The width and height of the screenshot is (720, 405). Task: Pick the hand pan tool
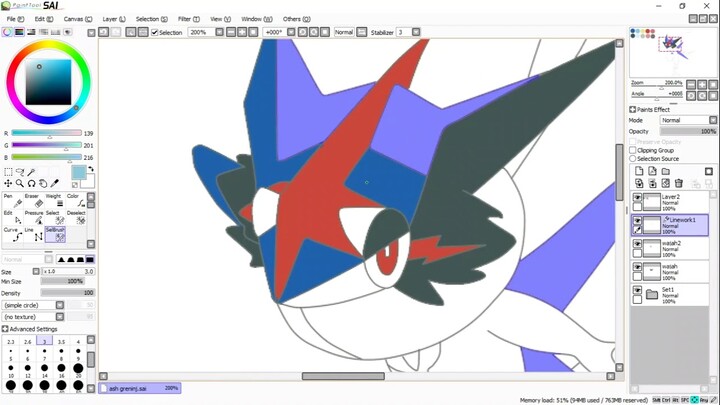pyautogui.click(x=43, y=183)
